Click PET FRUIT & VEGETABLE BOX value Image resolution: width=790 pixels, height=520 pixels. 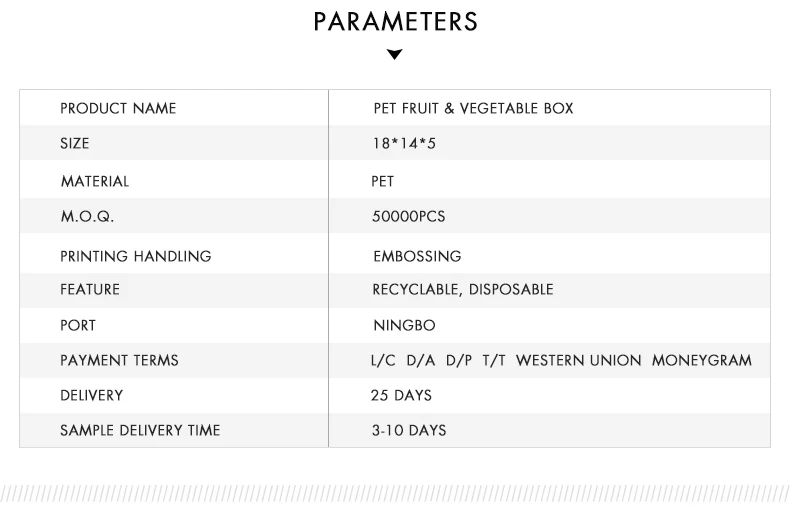473,108
